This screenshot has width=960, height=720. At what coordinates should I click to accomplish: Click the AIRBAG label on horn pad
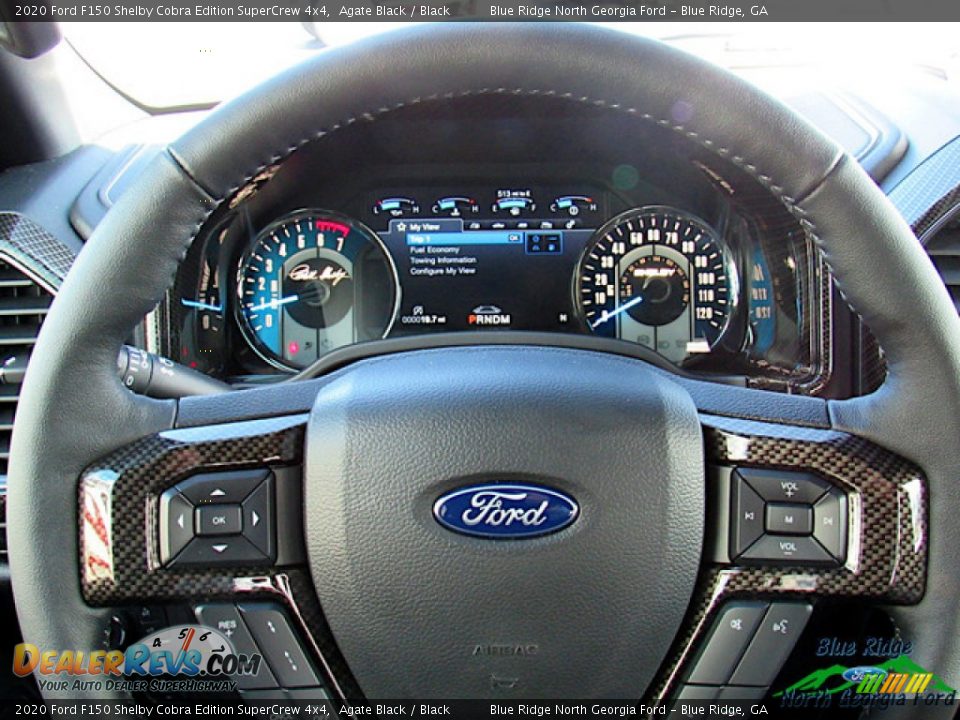[x=504, y=650]
